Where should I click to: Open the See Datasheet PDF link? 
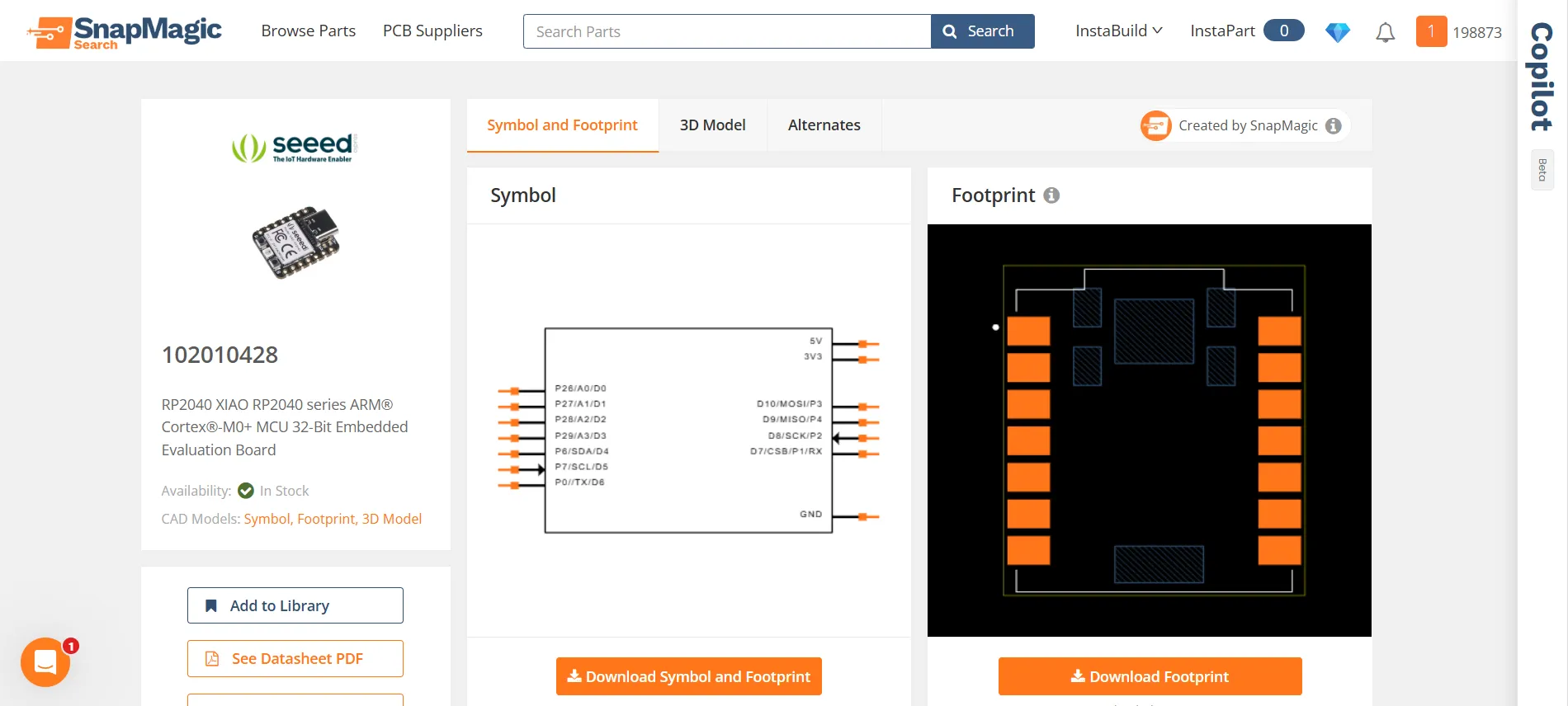(295, 658)
